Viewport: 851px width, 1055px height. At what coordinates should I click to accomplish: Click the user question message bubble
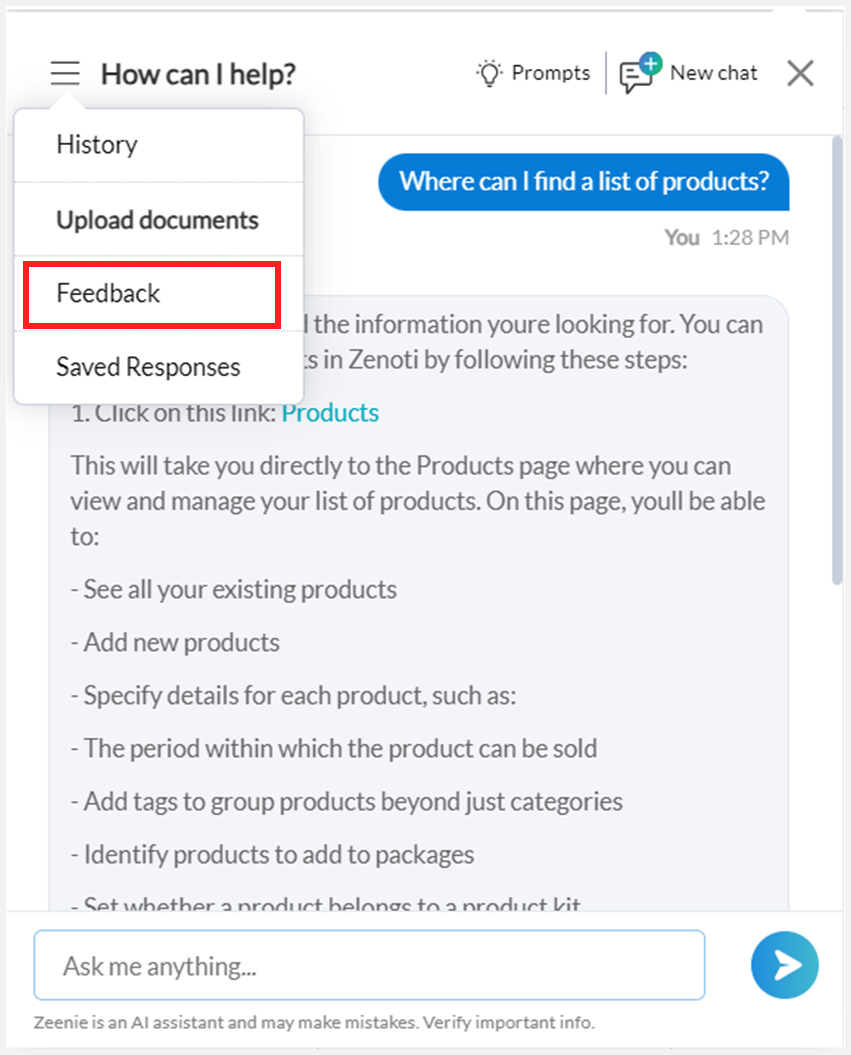[x=584, y=182]
